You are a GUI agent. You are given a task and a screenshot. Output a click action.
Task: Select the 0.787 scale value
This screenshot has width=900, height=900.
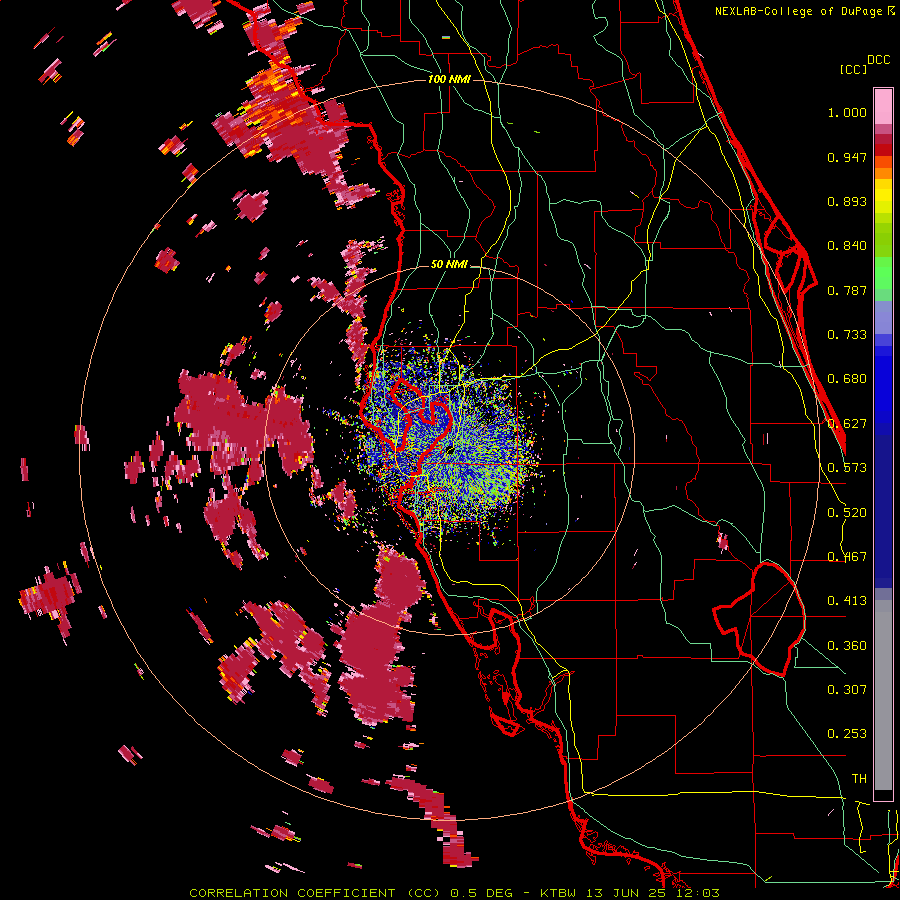[x=847, y=290]
